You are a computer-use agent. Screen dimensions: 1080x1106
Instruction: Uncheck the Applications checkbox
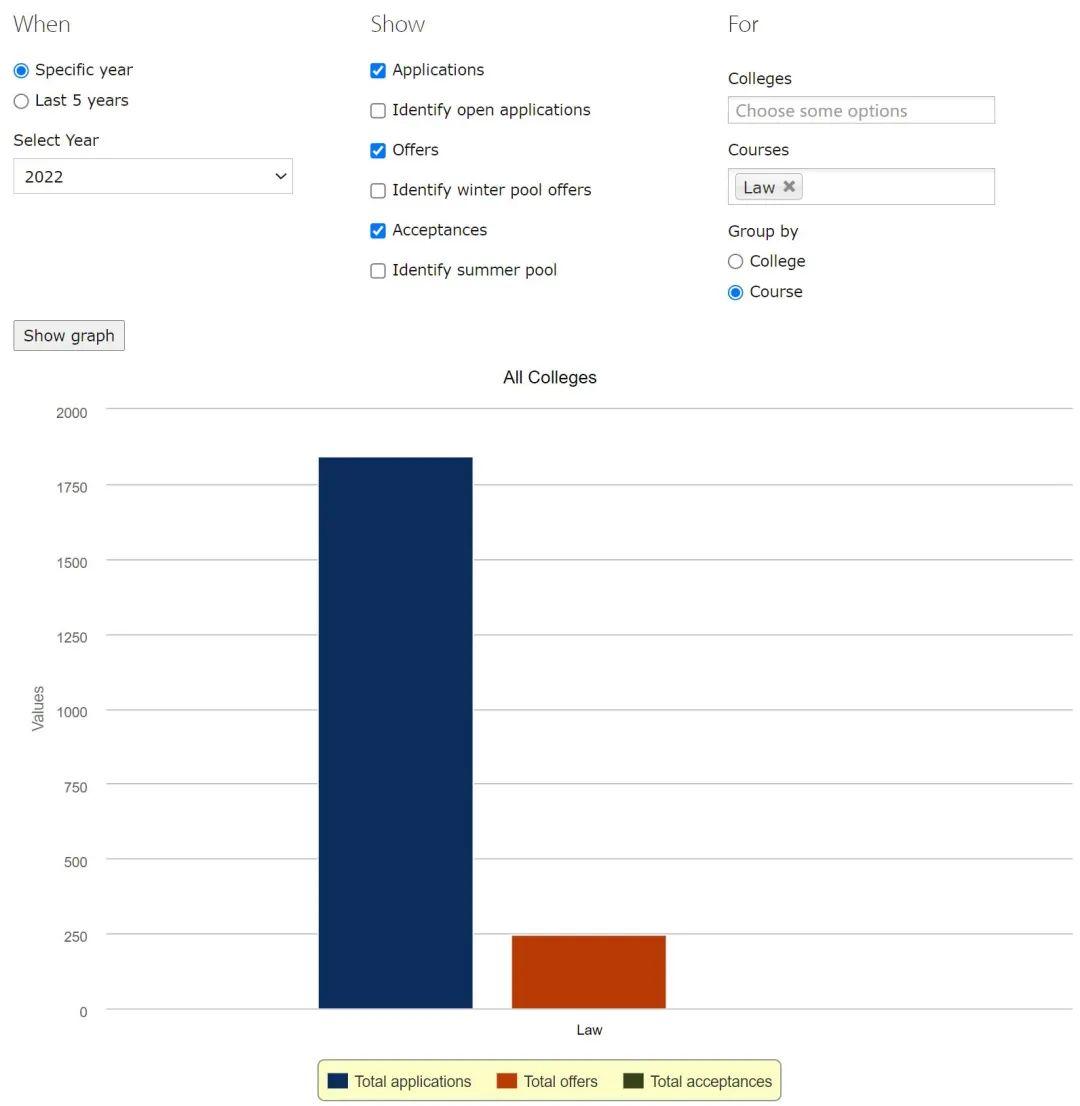[378, 71]
